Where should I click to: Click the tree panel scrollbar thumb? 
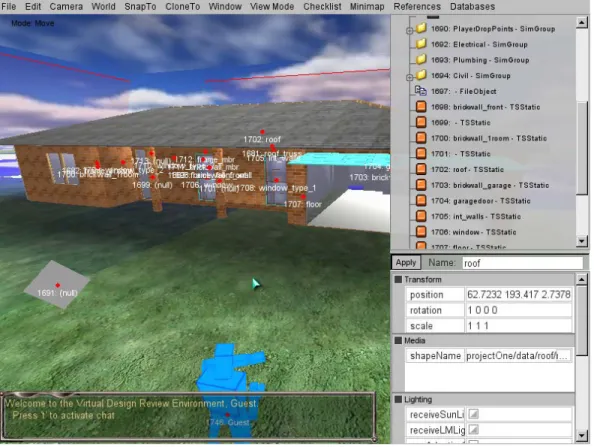click(x=582, y=148)
